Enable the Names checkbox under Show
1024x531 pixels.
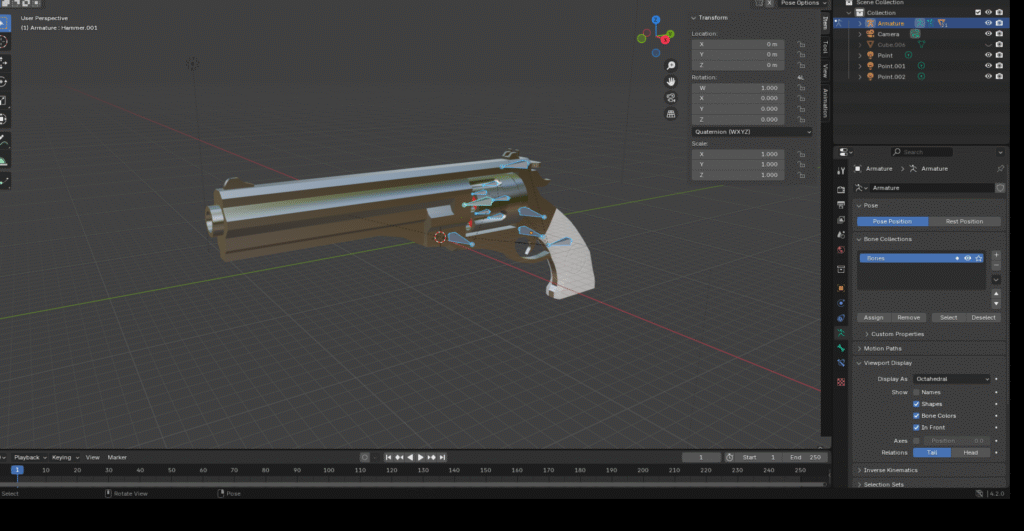(x=916, y=392)
